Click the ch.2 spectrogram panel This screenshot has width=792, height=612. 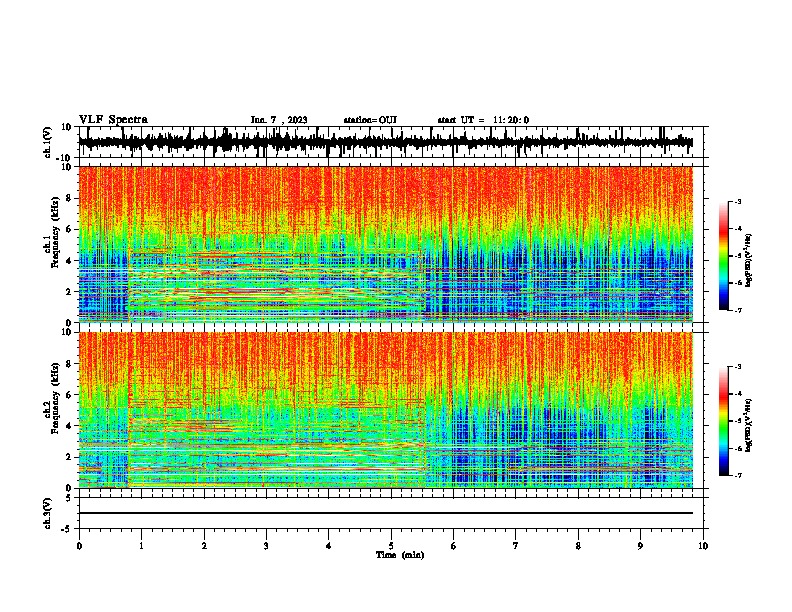tap(386, 410)
